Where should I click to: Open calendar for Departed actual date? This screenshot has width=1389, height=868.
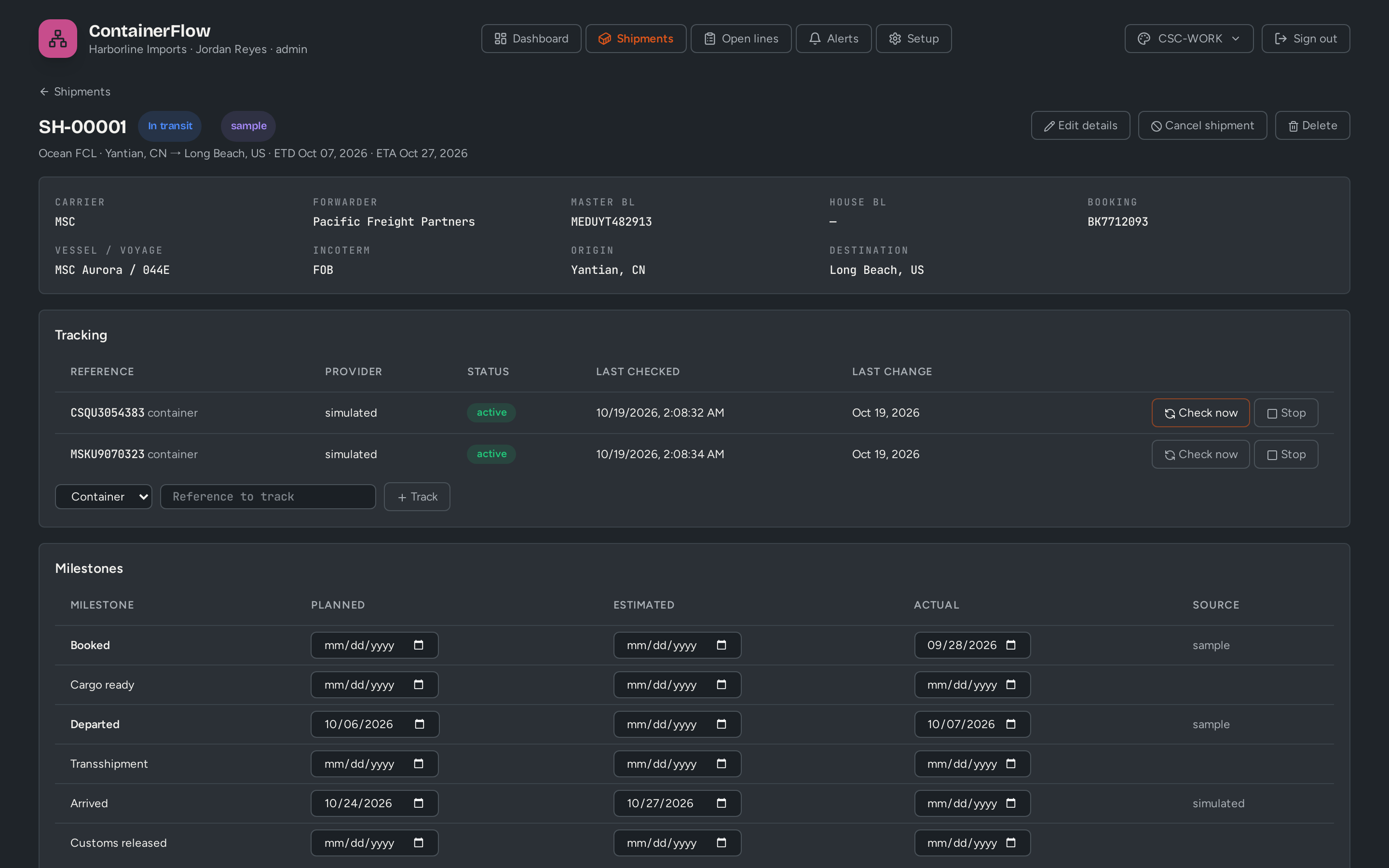(1011, 724)
